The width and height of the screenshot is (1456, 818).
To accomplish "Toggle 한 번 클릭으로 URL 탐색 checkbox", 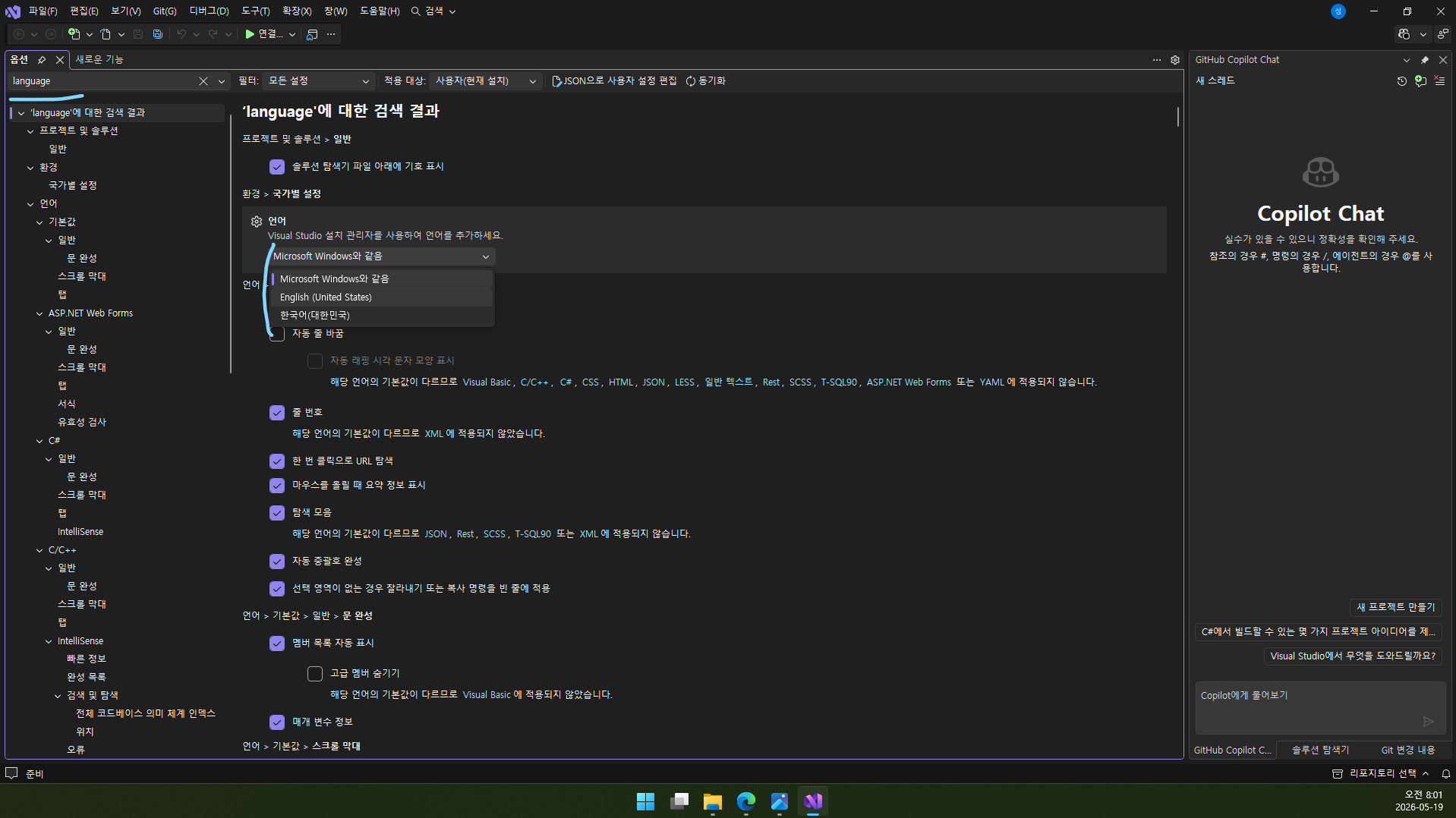I will (x=277, y=461).
